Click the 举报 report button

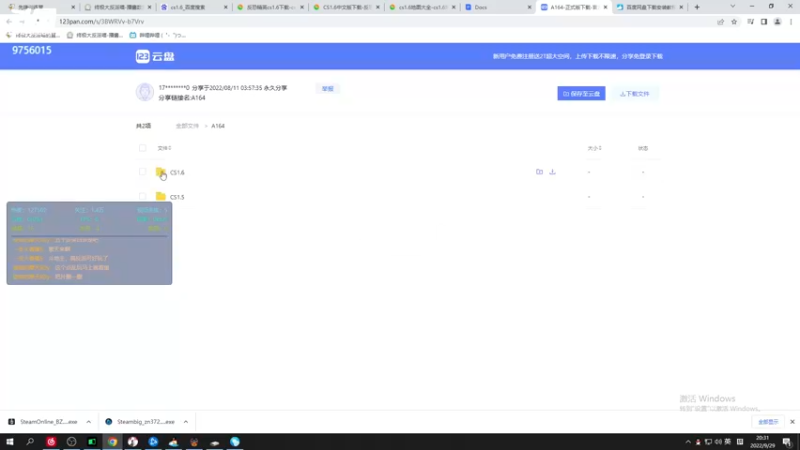[327, 89]
